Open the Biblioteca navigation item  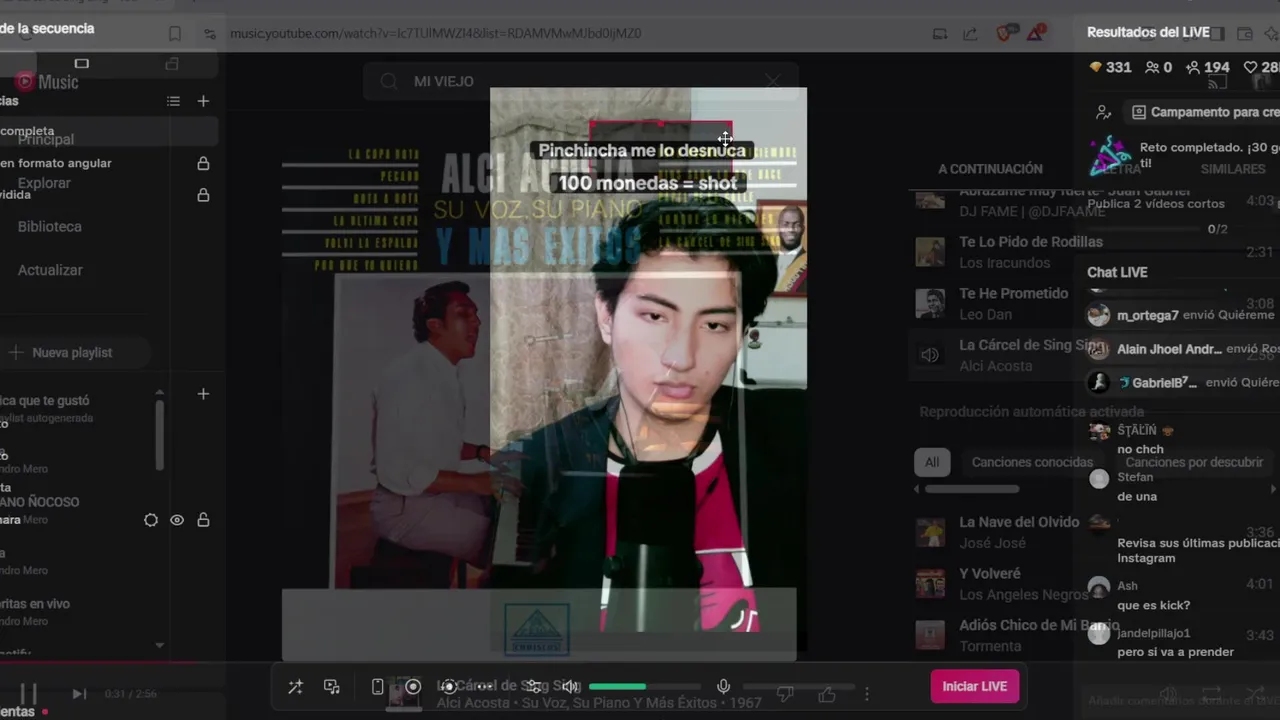click(49, 227)
